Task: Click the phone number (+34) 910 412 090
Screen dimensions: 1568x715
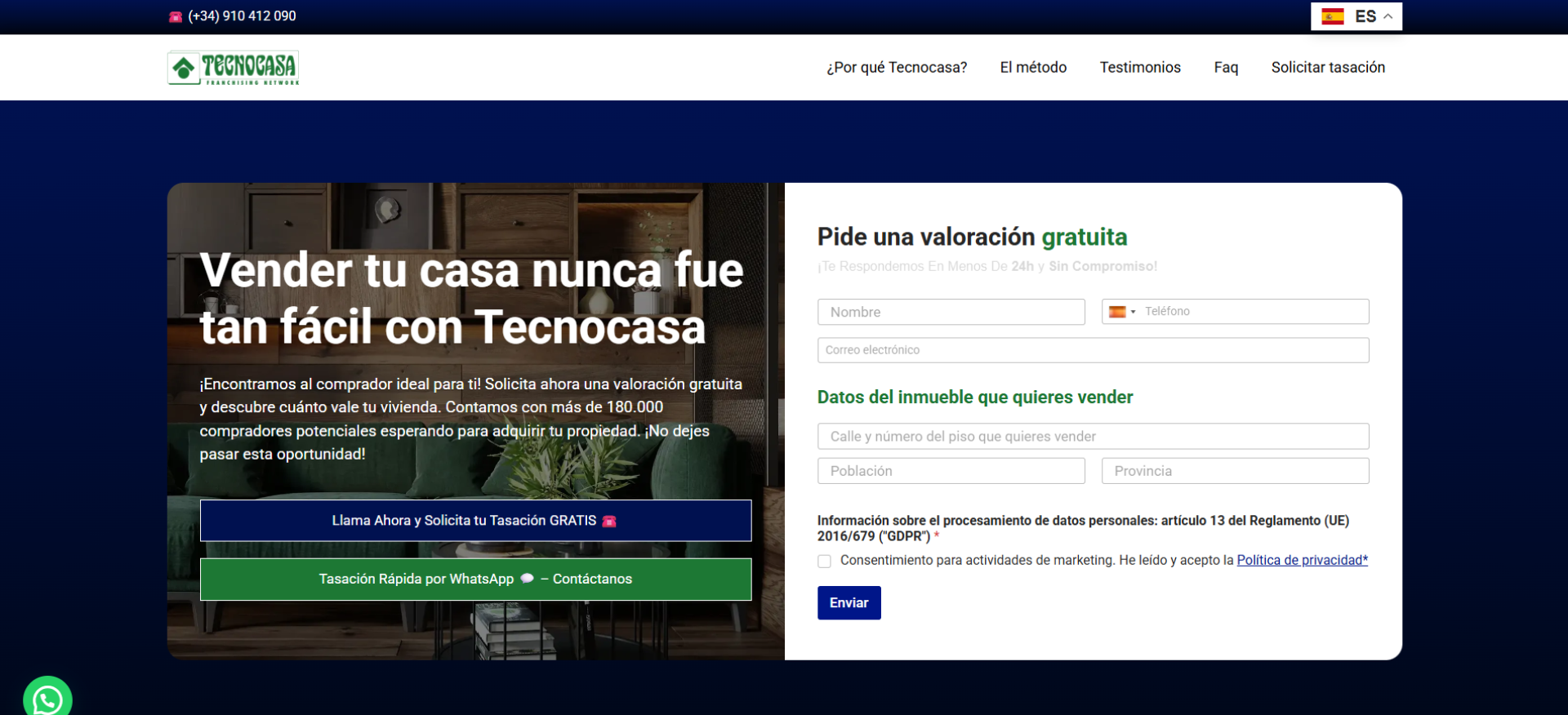Action: tap(242, 16)
